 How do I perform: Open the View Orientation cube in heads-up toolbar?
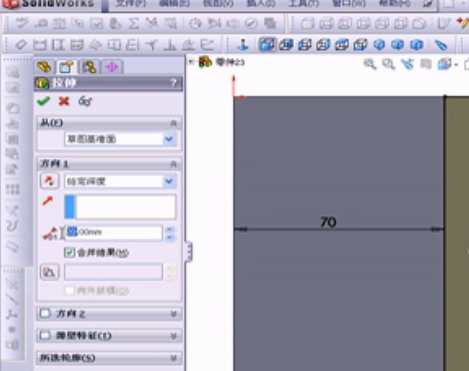point(445,64)
